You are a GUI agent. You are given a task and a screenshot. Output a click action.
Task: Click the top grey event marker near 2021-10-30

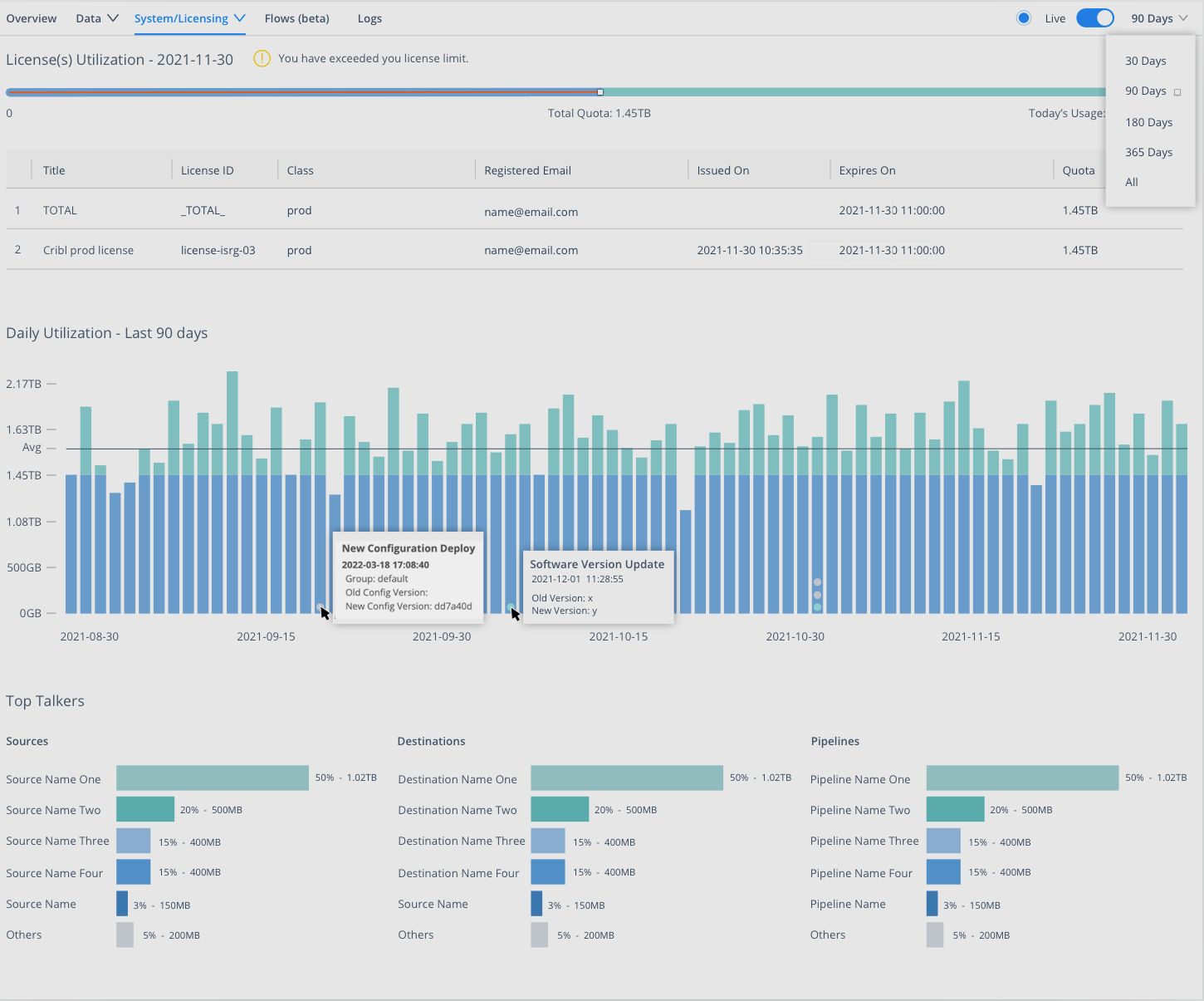[x=817, y=581]
